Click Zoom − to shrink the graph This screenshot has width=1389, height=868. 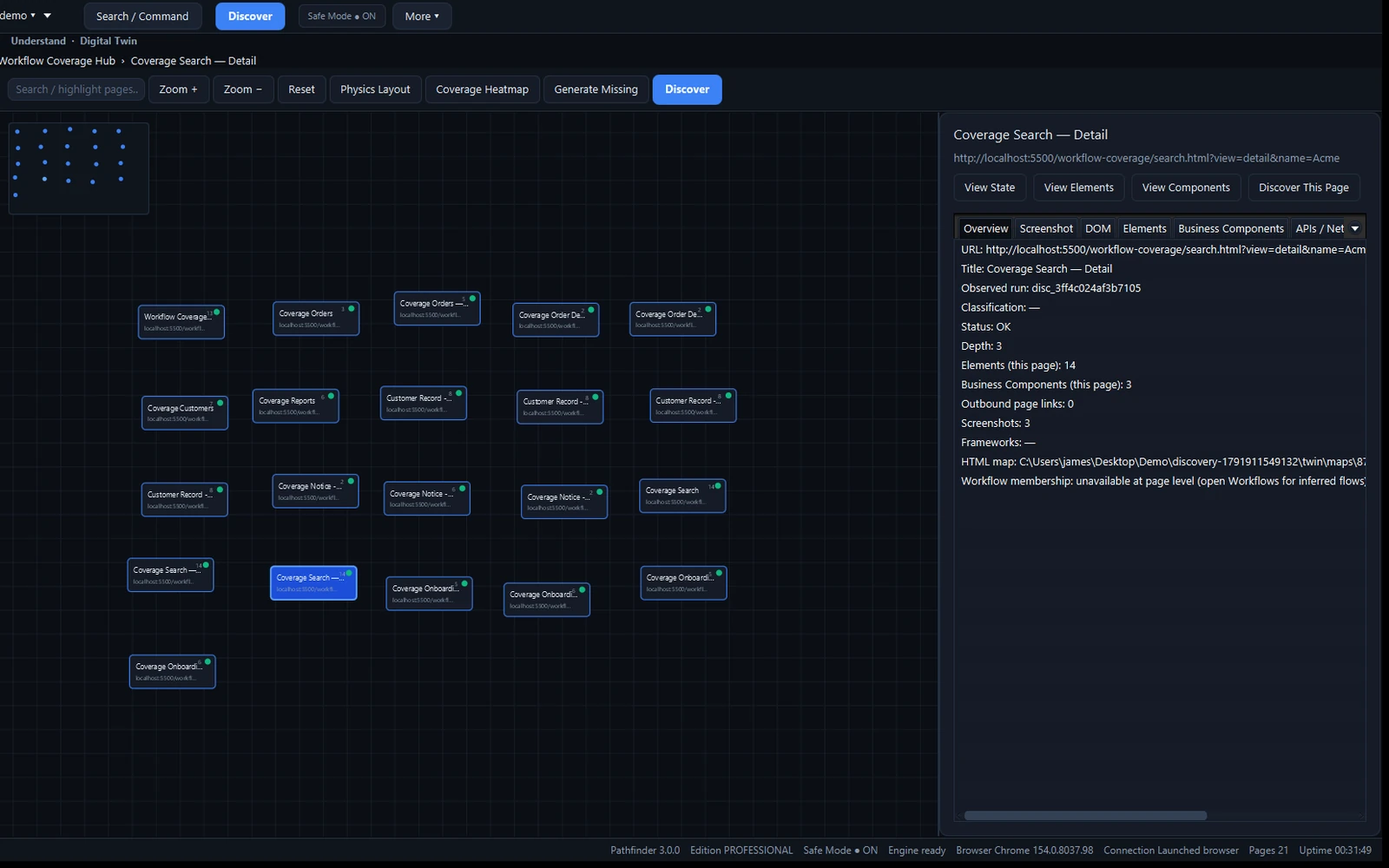[x=243, y=89]
